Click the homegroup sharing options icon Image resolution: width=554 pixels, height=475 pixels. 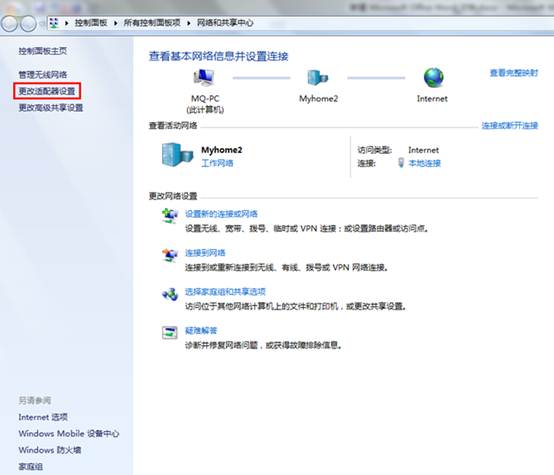tap(170, 294)
